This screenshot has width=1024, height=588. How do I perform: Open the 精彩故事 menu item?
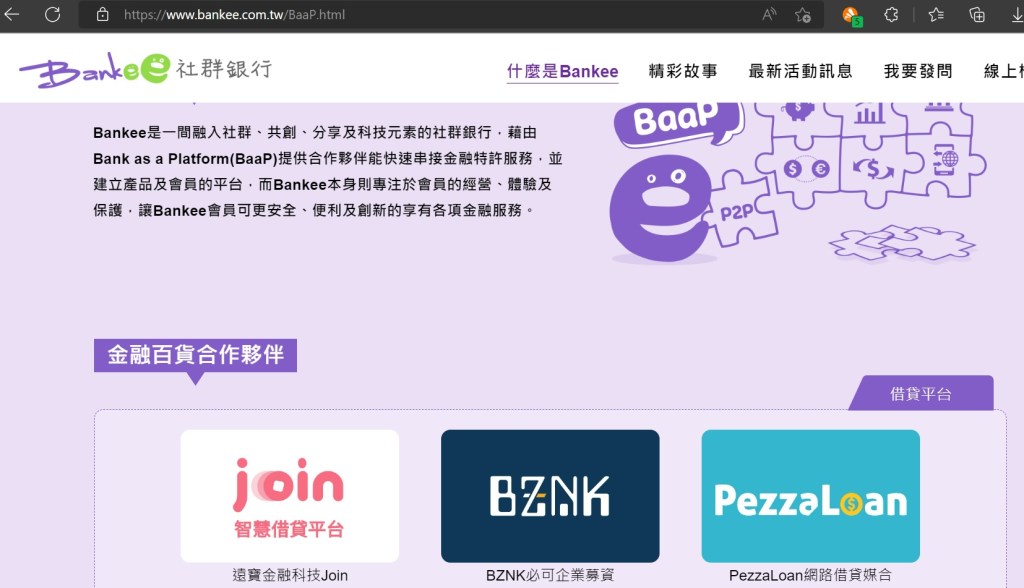[x=682, y=71]
